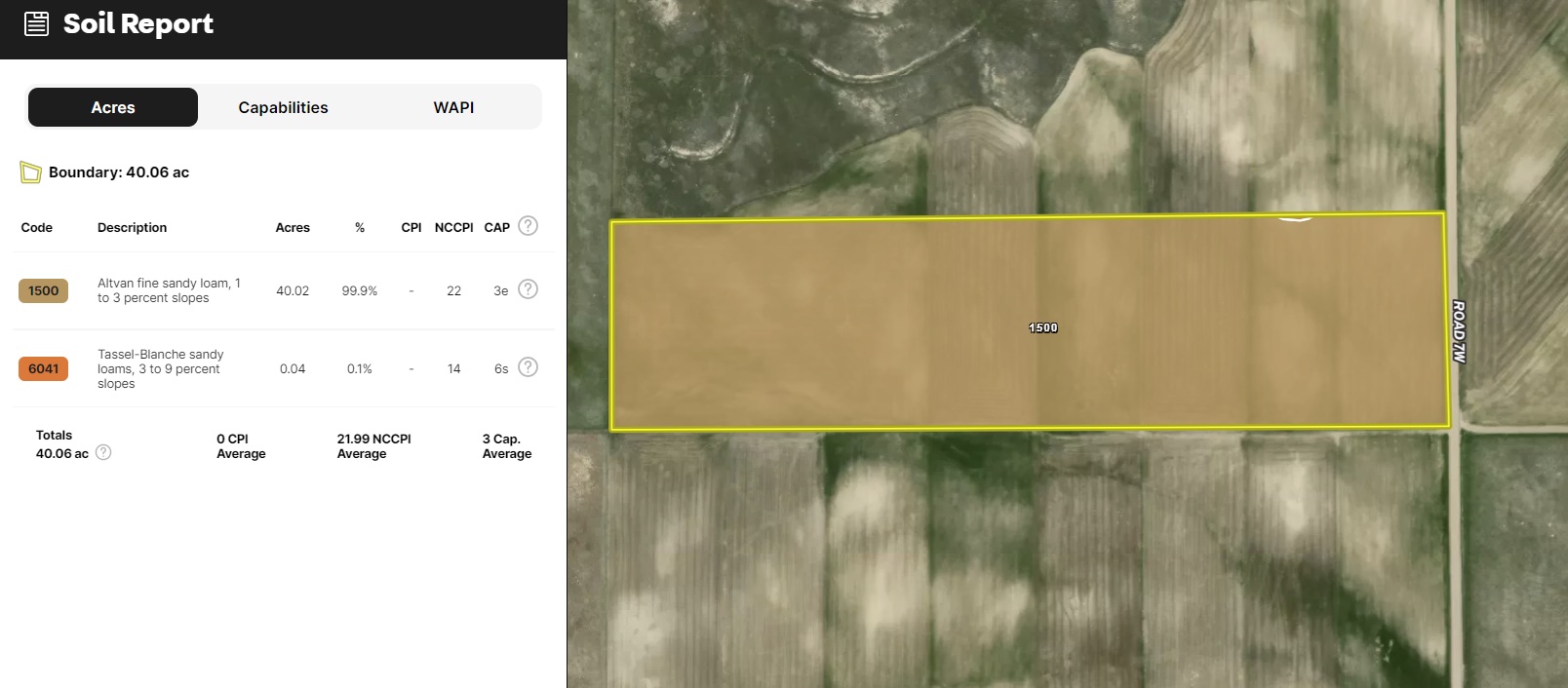Open the Capabilities tab
This screenshot has height=688, width=1568.
tap(283, 107)
